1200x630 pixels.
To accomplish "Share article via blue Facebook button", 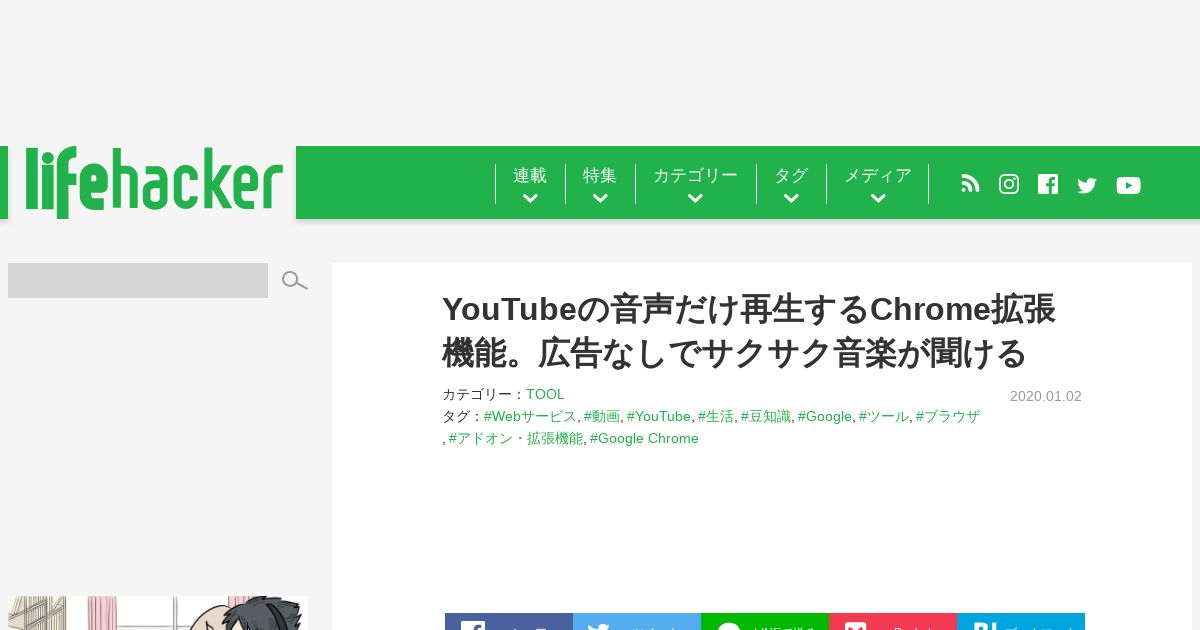I will pyautogui.click(x=509, y=622).
